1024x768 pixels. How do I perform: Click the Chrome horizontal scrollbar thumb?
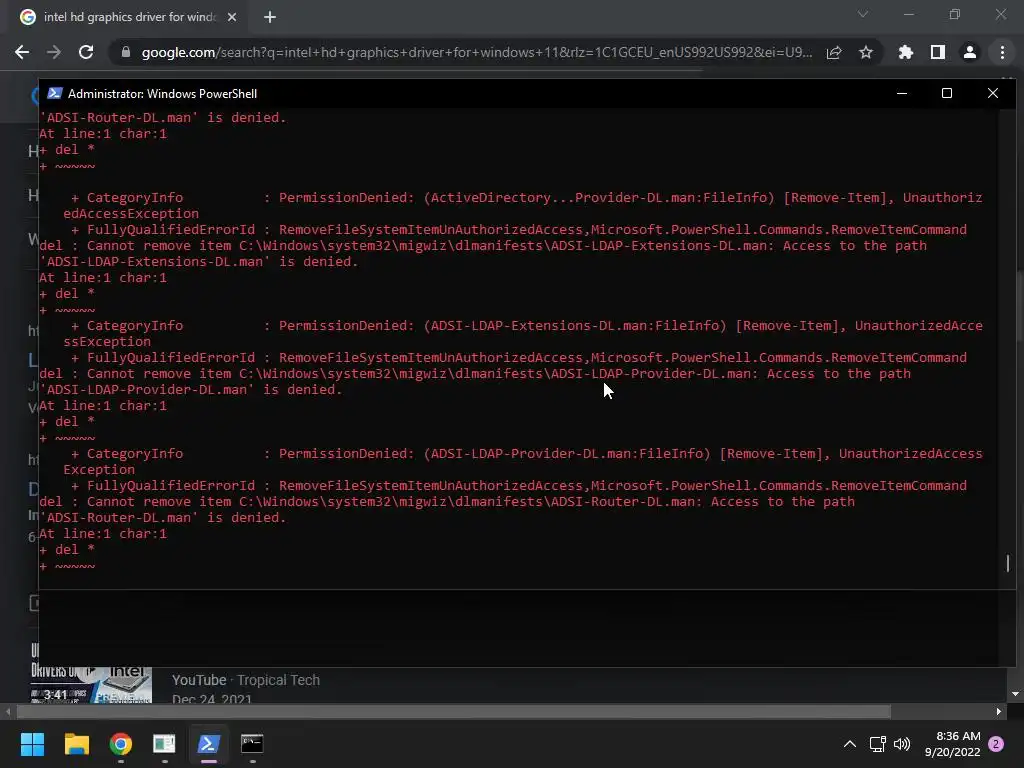[453, 711]
